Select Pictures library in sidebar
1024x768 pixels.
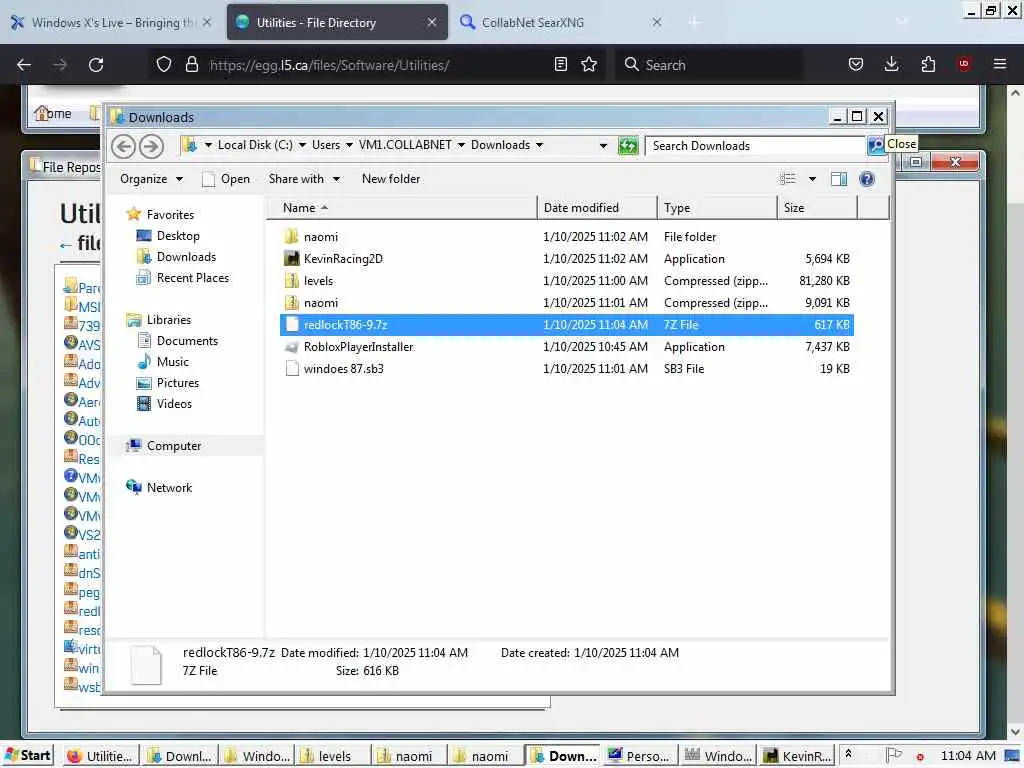click(168, 383)
